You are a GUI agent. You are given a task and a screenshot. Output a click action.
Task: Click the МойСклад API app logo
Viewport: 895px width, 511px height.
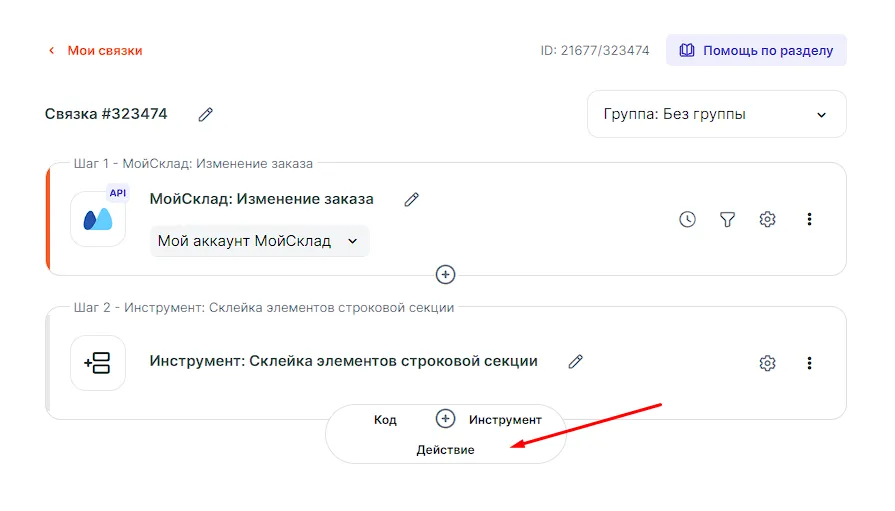[x=98, y=219]
